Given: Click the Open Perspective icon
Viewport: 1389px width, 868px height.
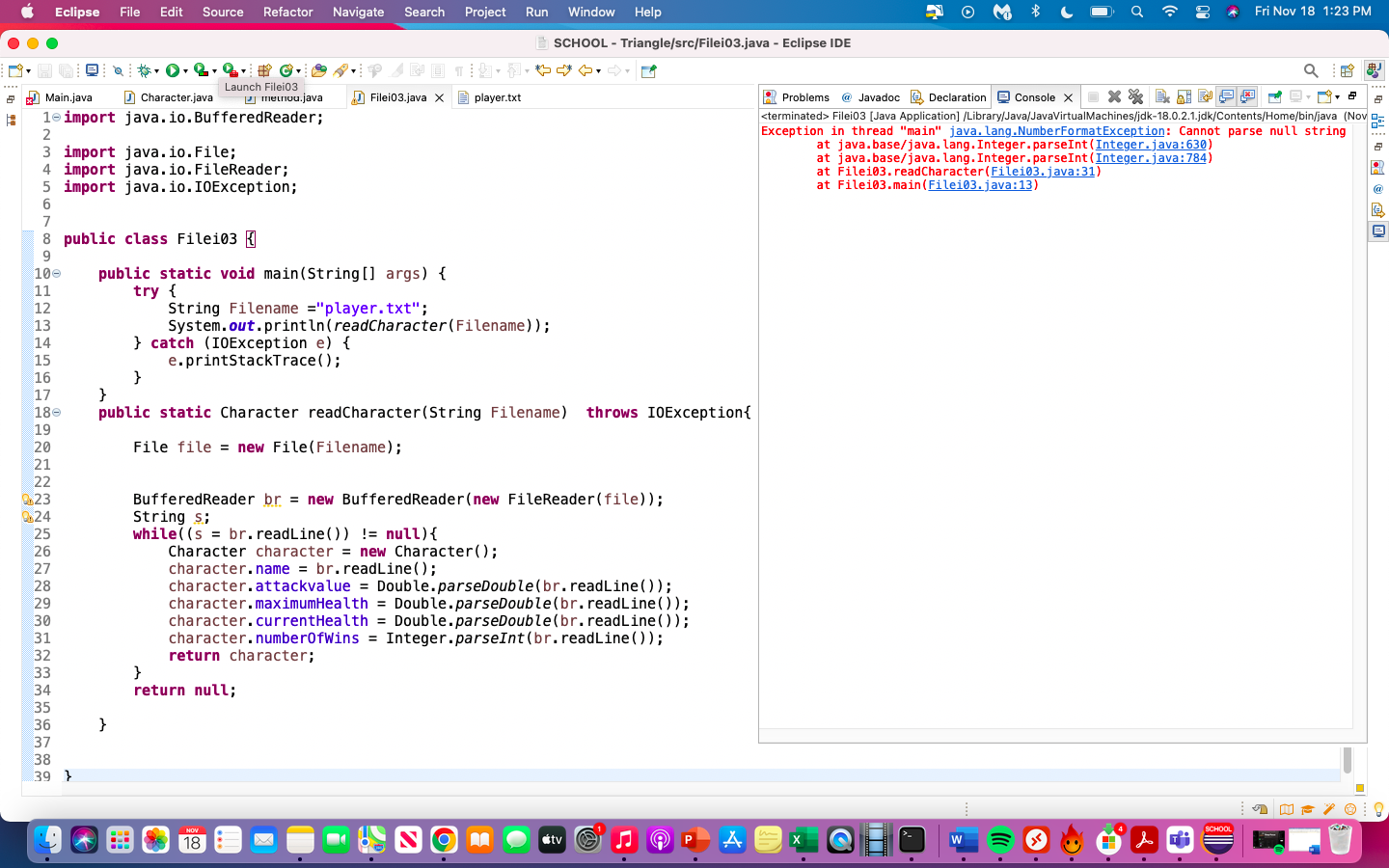Looking at the screenshot, I should 1348,70.
